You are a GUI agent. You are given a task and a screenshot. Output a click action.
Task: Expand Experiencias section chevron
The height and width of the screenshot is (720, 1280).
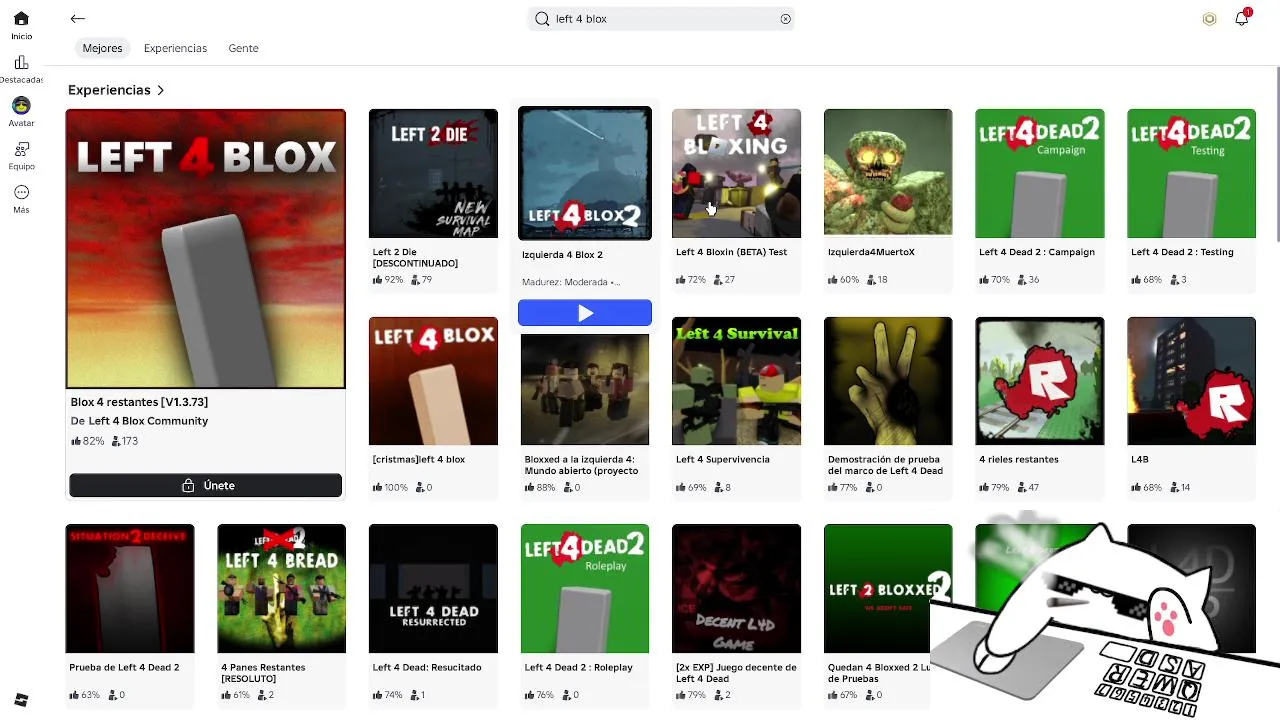[x=160, y=90]
